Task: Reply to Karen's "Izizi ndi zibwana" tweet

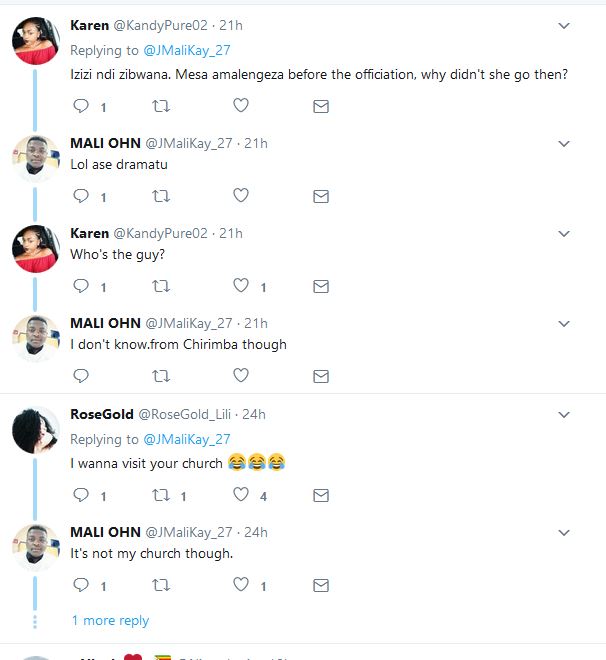Action: click(x=81, y=106)
